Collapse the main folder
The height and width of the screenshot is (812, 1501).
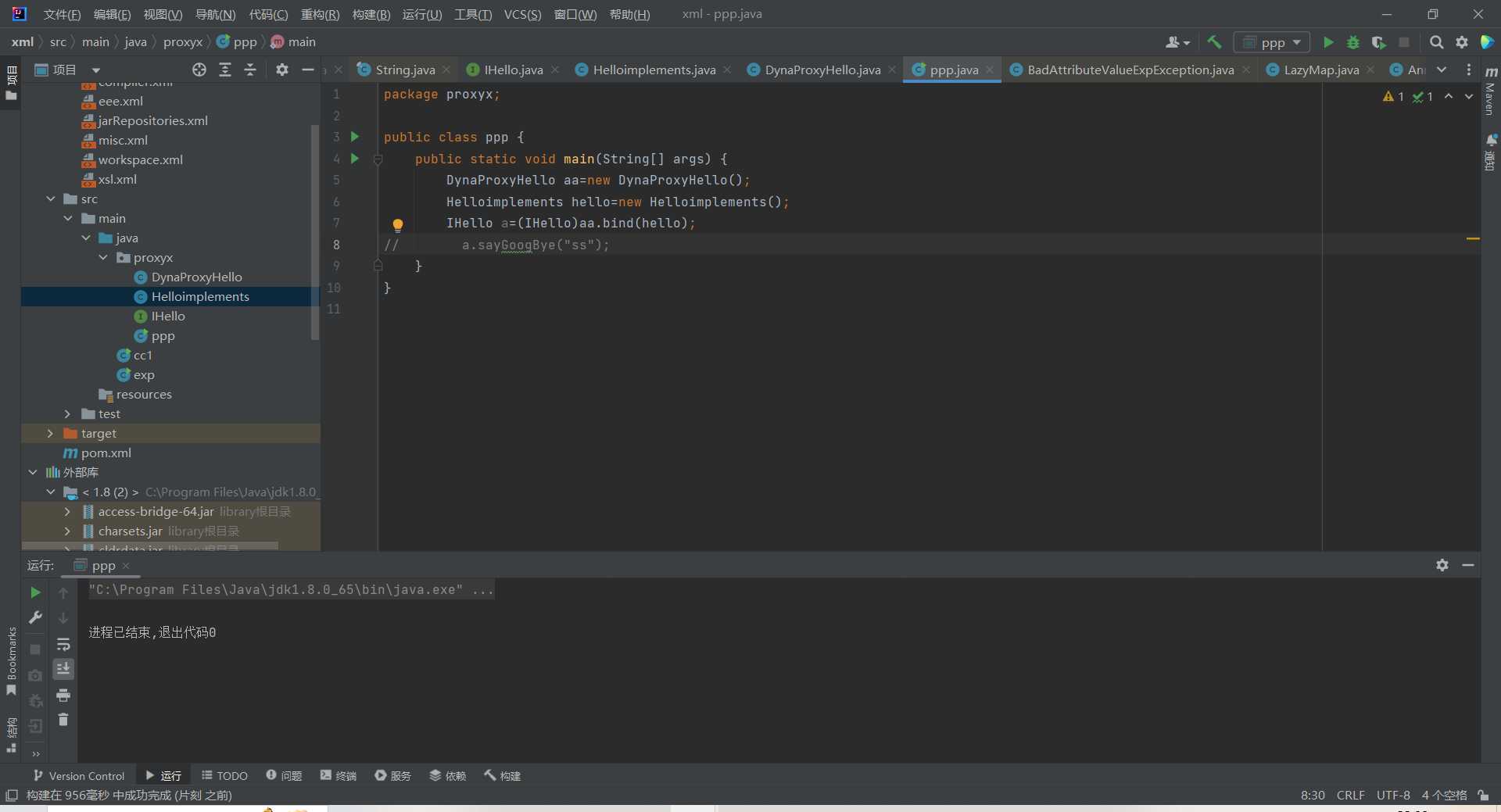coord(68,218)
